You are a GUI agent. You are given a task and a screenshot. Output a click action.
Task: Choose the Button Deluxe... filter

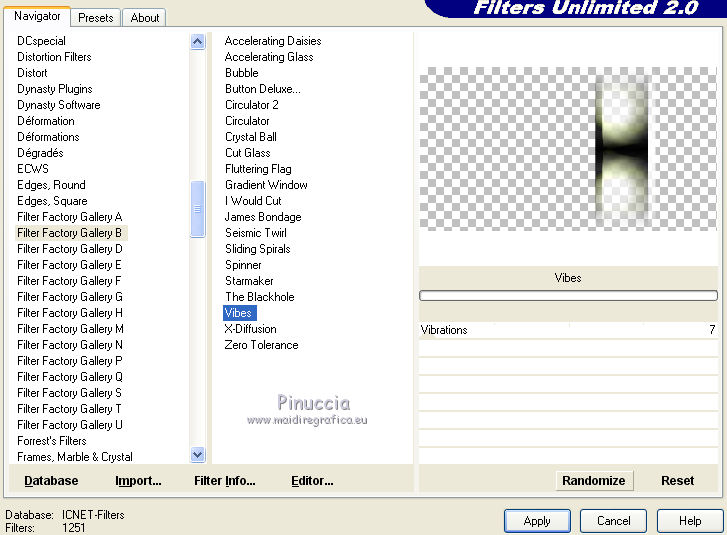[262, 89]
